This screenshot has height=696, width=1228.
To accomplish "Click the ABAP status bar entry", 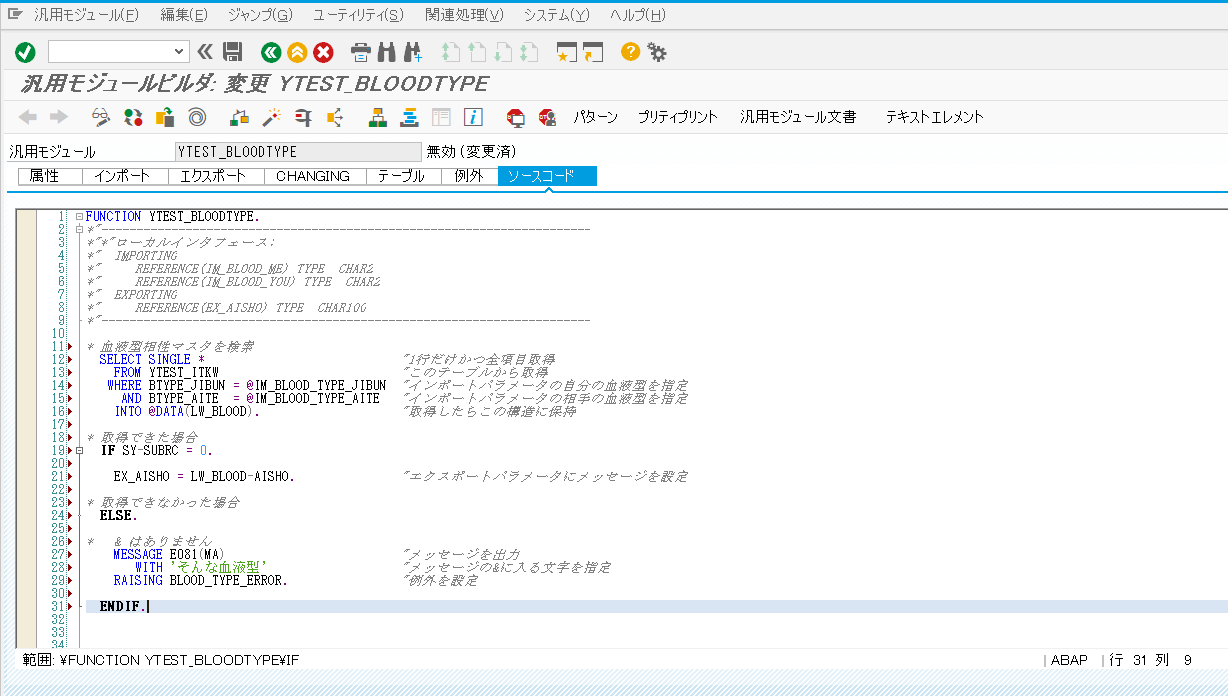I will pyautogui.click(x=1069, y=660).
